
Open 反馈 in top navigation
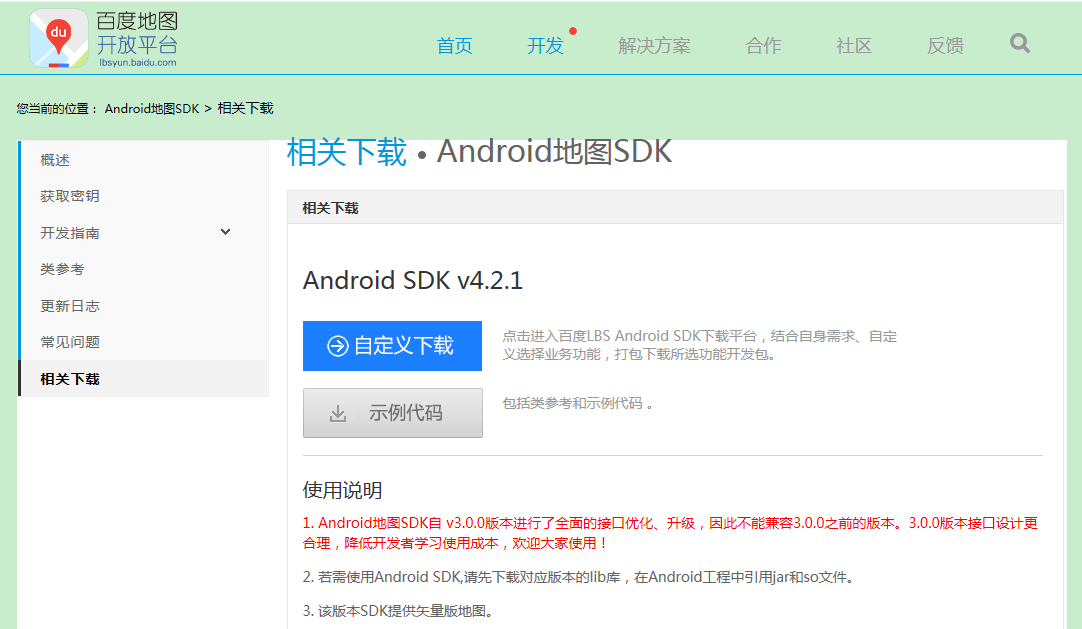point(945,46)
